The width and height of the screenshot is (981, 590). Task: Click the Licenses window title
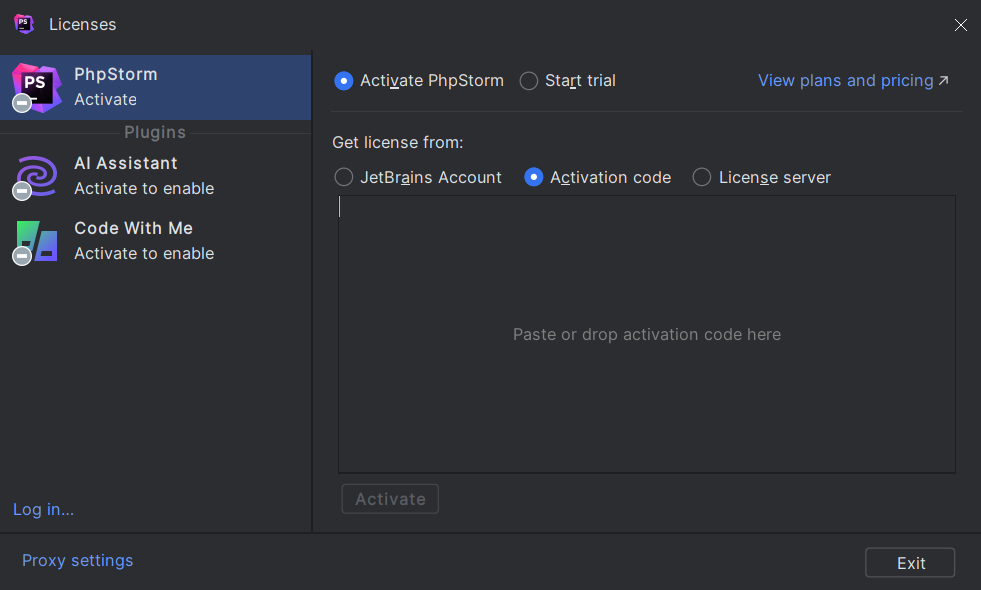click(x=83, y=24)
